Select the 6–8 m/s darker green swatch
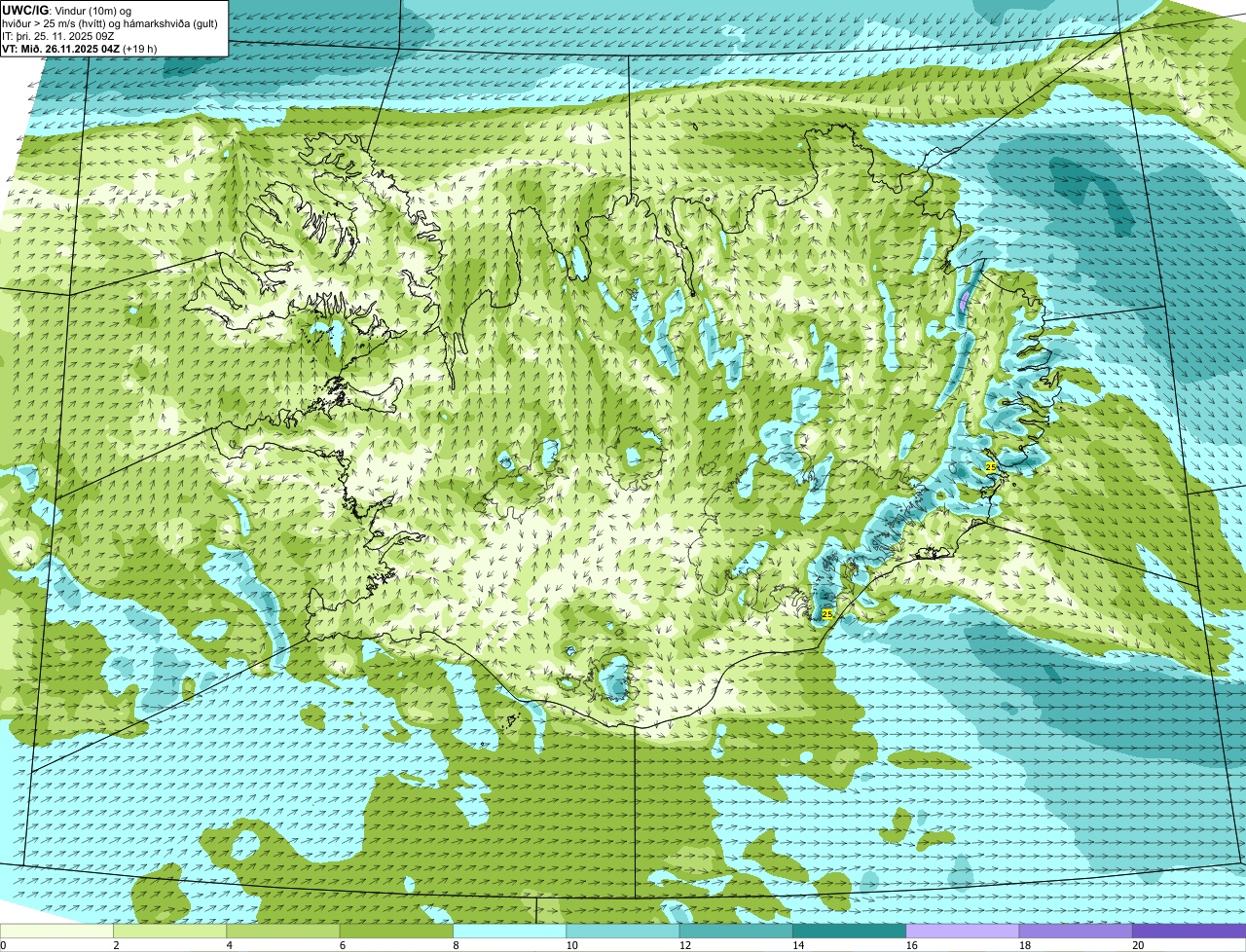 [396, 931]
